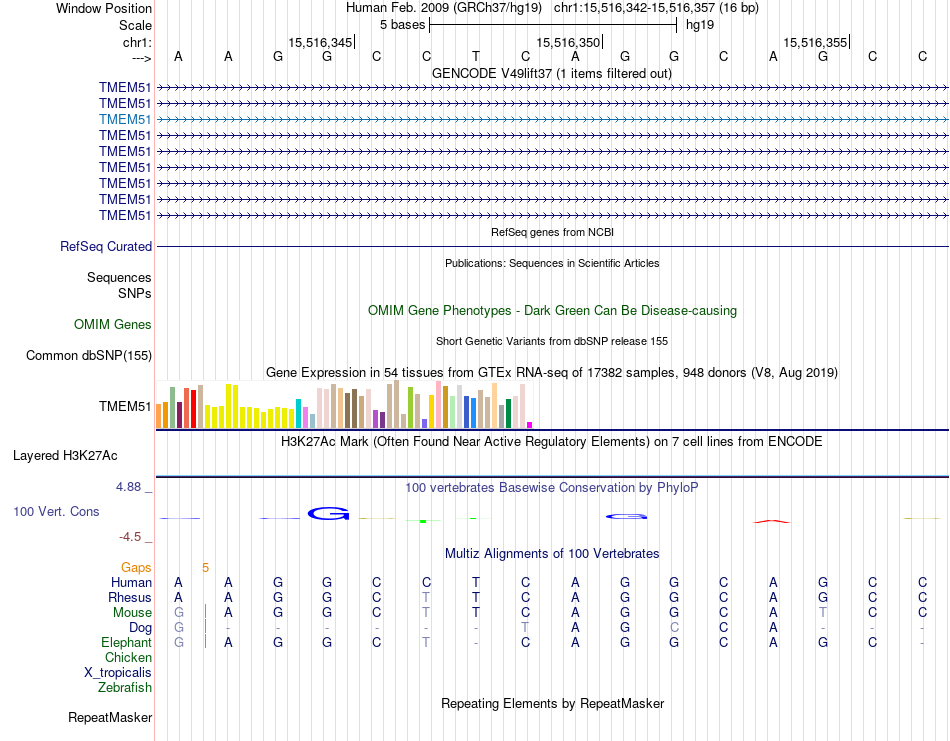Image resolution: width=950 pixels, height=741 pixels.
Task: Click the GTEx Gene Expression track title
Action: (552, 373)
